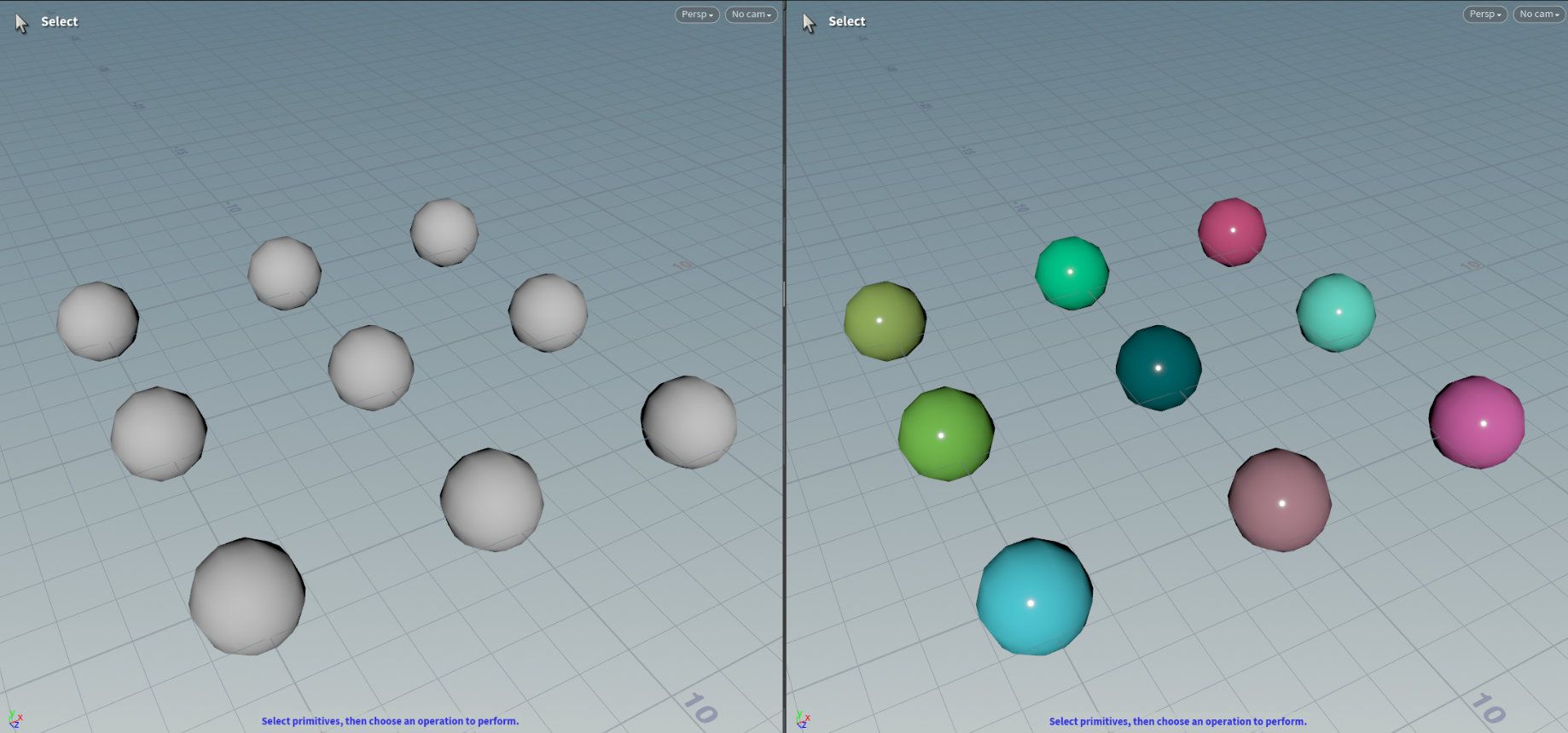Click the Select arrow icon in right viewport
This screenshot has height=733, width=1568.
[809, 23]
